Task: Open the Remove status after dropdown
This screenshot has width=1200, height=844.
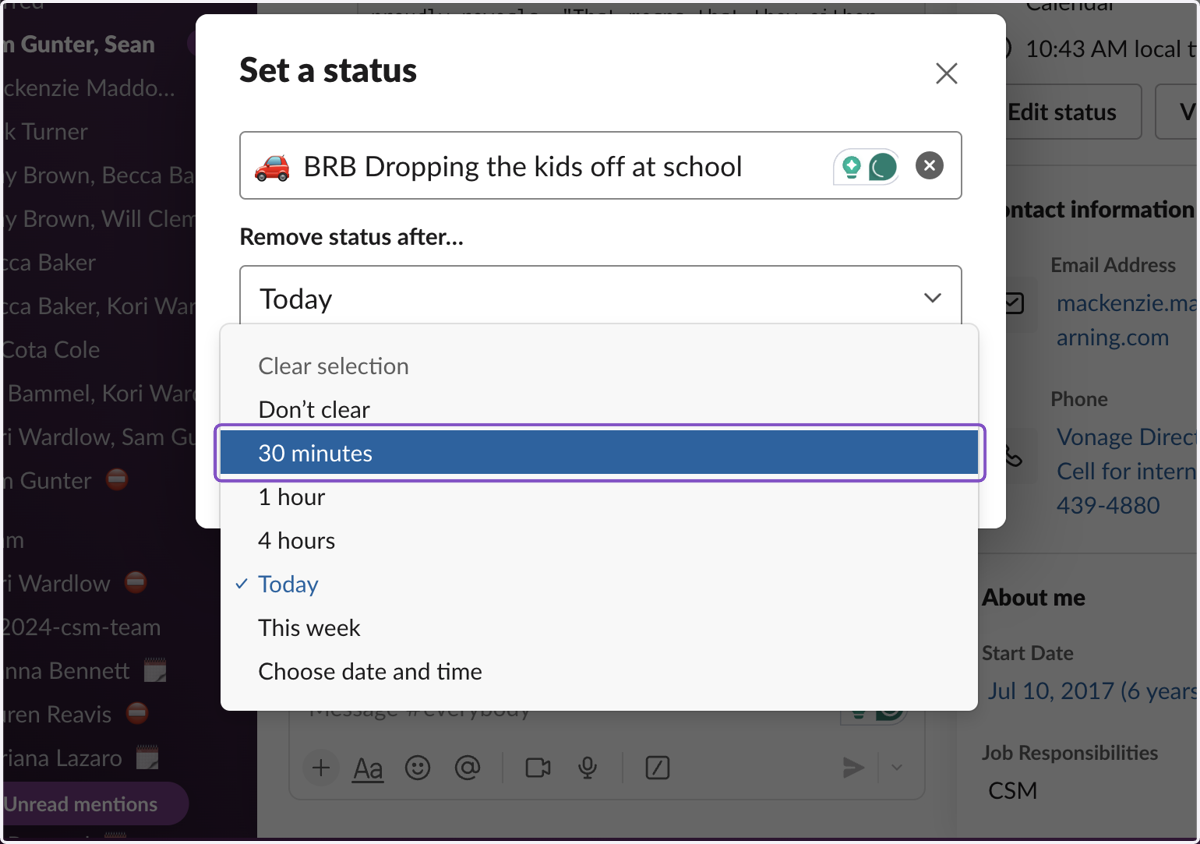Action: pyautogui.click(x=600, y=298)
